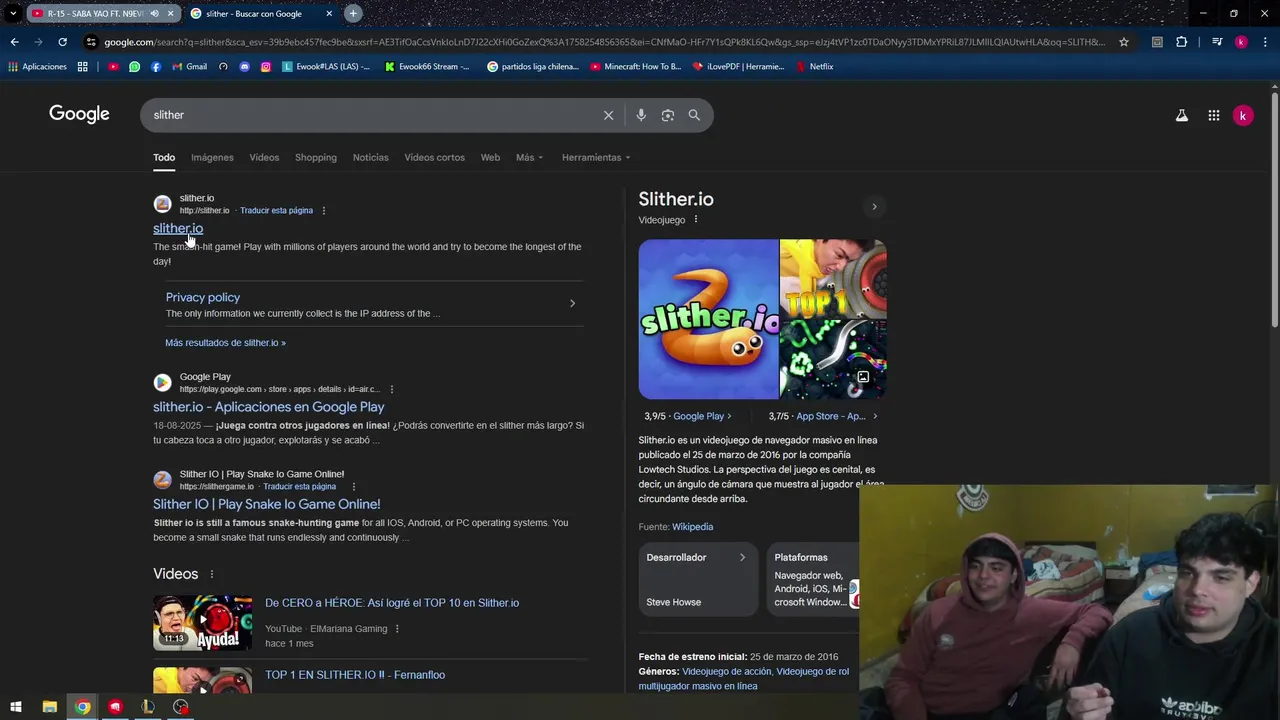Screen dimensions: 1280x720
Task: Select the Todo results tab
Action: (x=164, y=157)
